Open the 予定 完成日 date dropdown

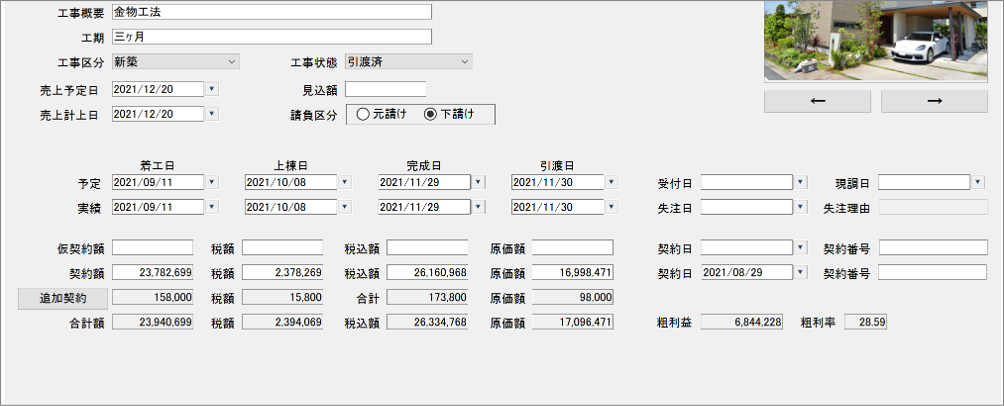pos(478,183)
